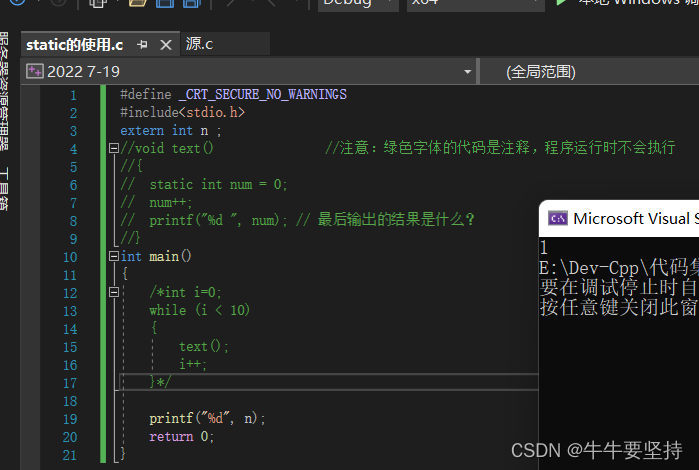
Task: Collapse the comment block starting at line 12
Action: (x=140, y=292)
